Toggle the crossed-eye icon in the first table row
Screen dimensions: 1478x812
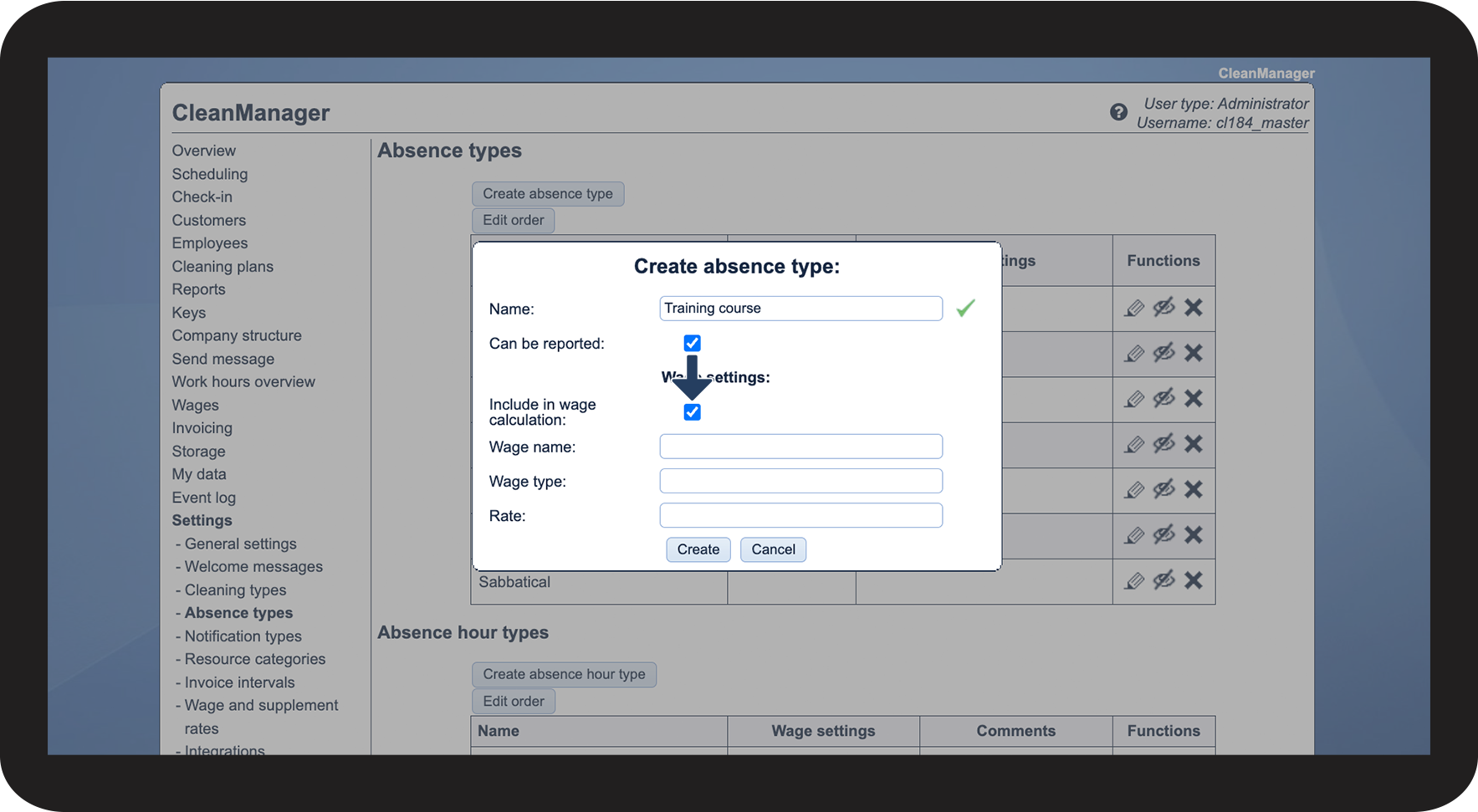coord(1163,308)
